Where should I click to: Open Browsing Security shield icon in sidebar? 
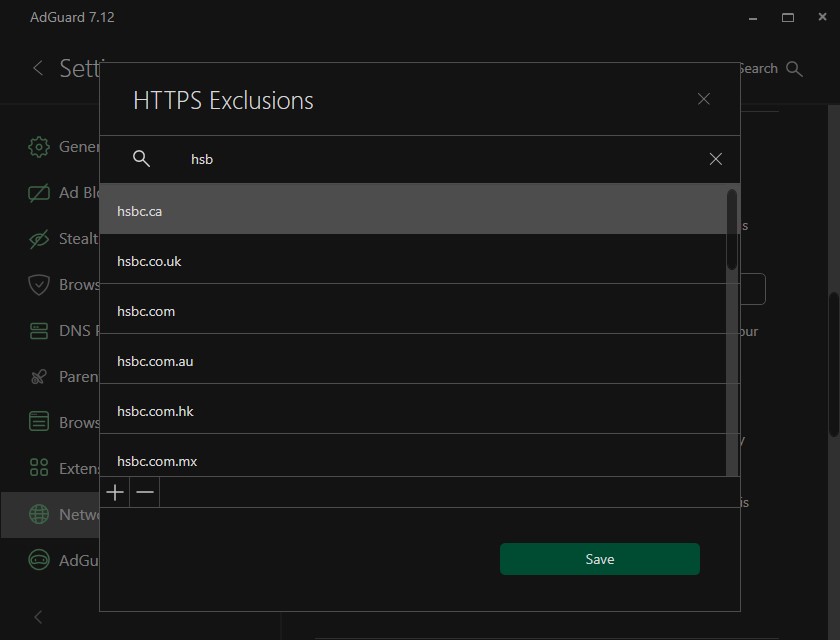[39, 285]
